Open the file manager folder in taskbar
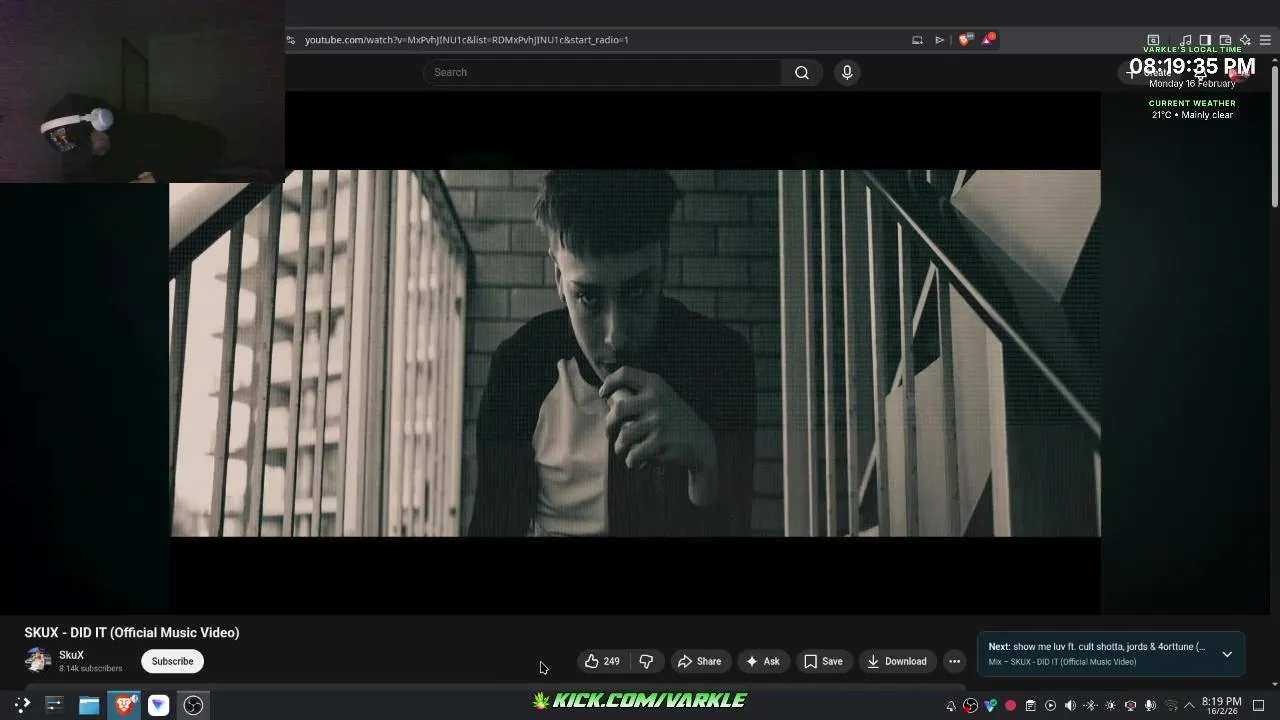 (x=89, y=705)
